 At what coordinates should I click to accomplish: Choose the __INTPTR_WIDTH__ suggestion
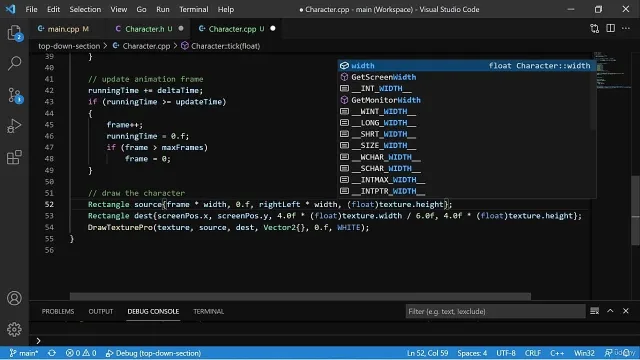[466, 191]
